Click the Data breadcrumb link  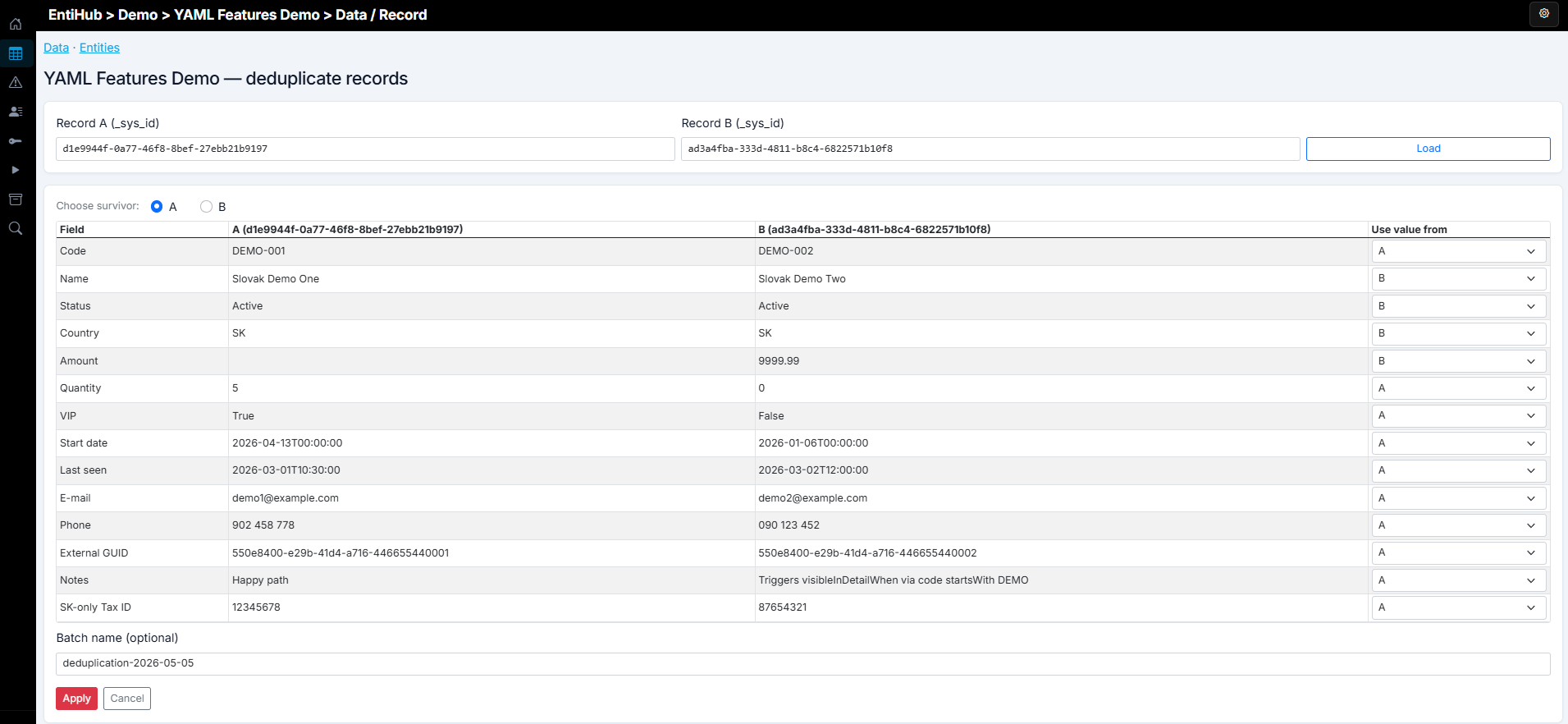(56, 48)
